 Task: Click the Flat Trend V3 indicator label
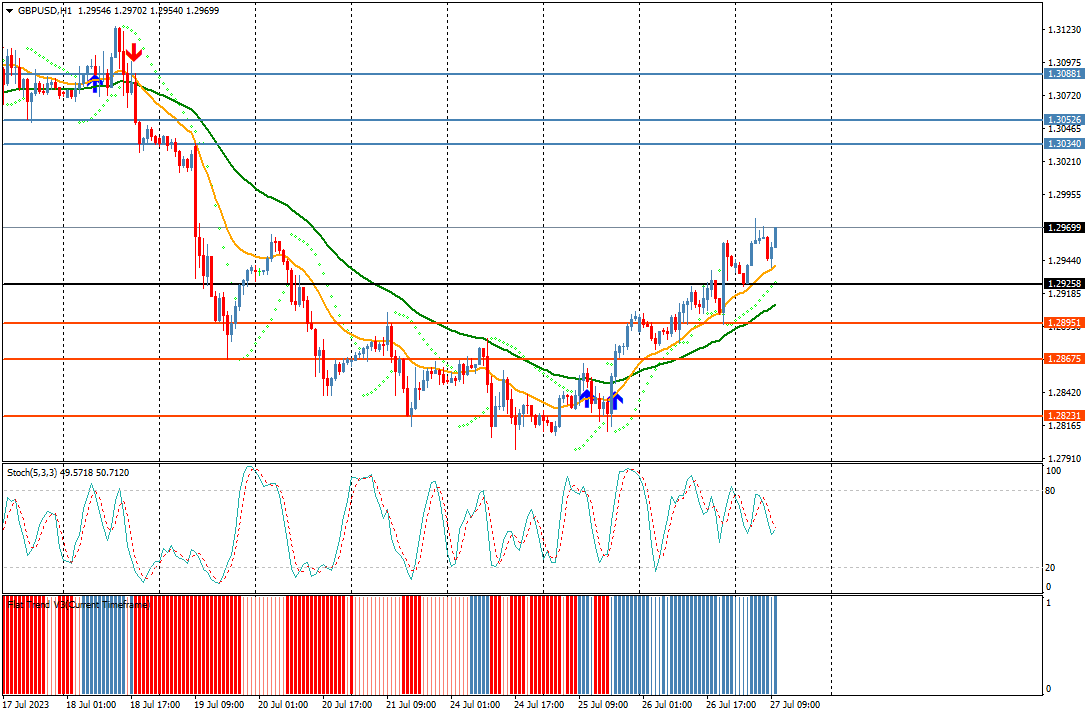tap(78, 605)
